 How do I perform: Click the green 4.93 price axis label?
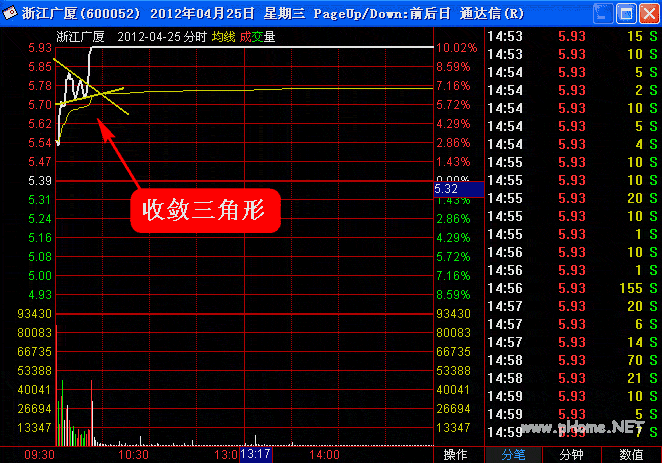point(40,295)
